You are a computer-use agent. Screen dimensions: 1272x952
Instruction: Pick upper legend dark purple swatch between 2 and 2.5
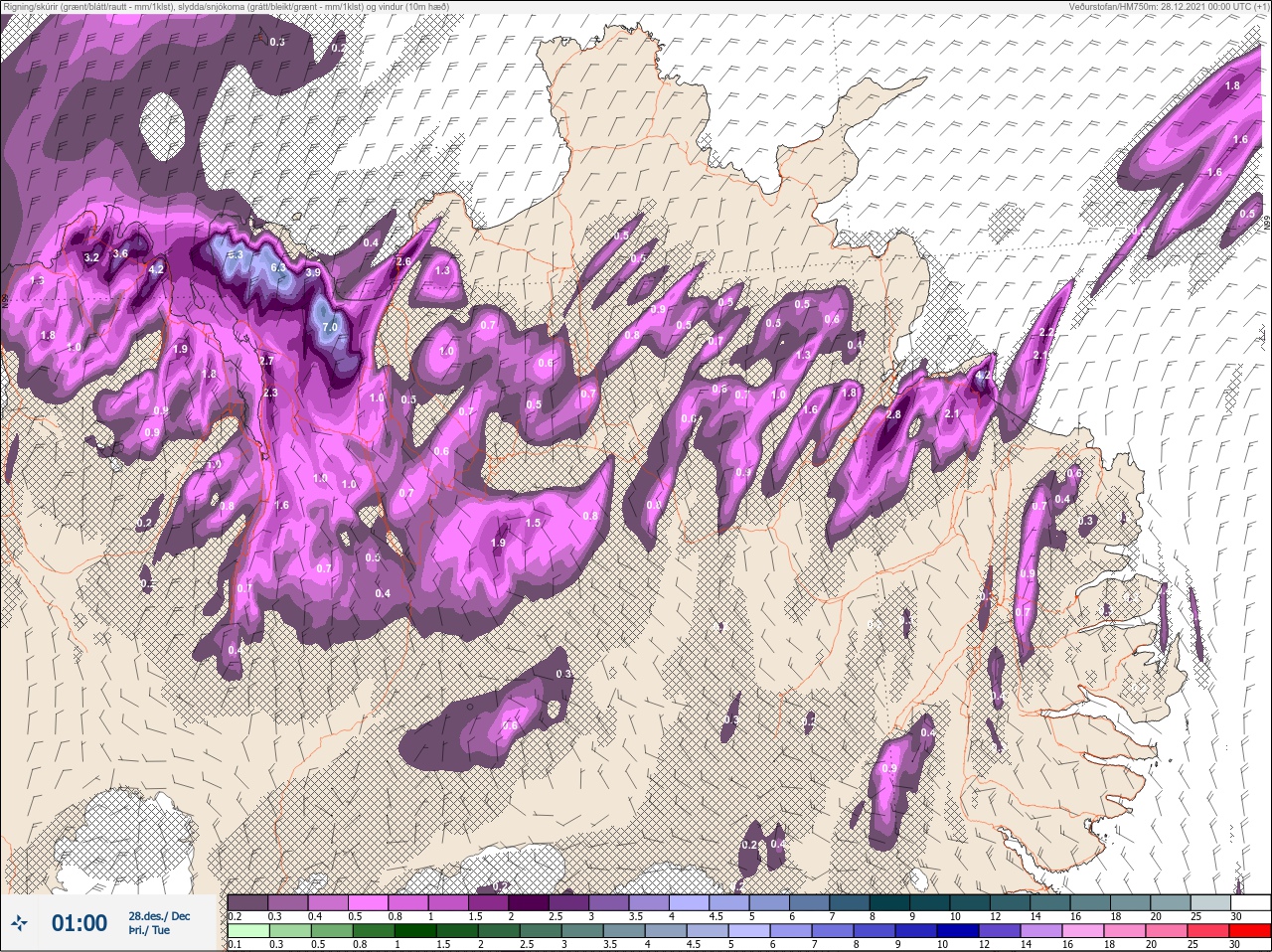[529, 902]
